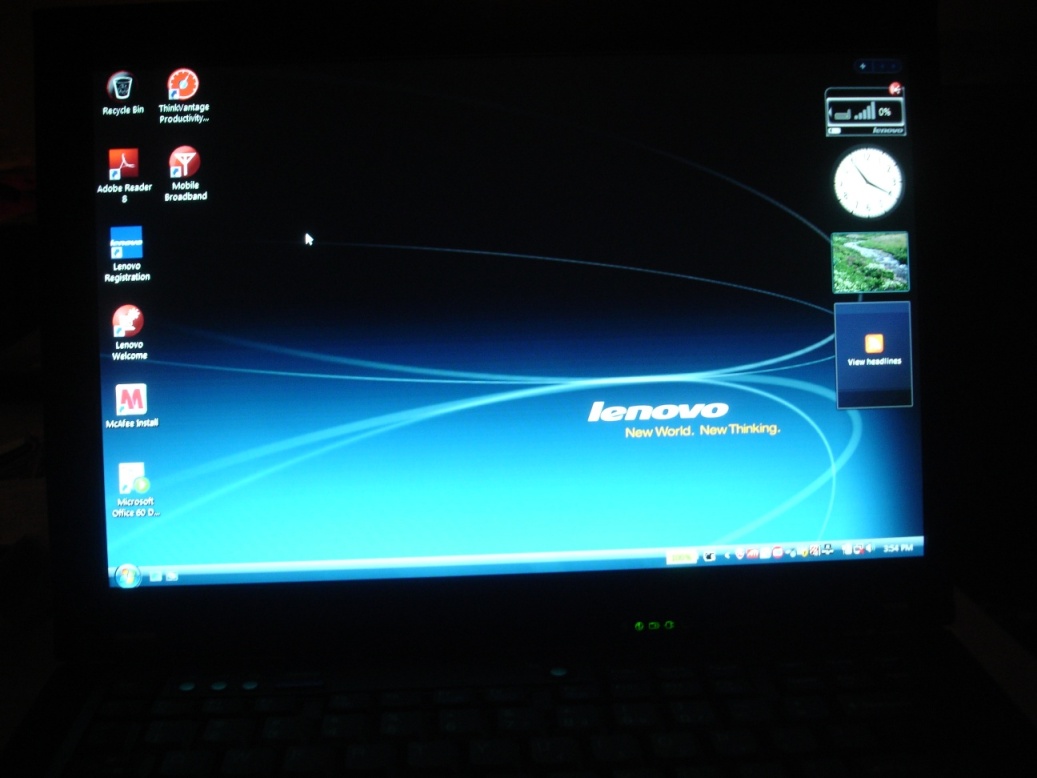This screenshot has width=1037, height=778.
Task: Open the Windows Start orb
Action: tap(127, 576)
